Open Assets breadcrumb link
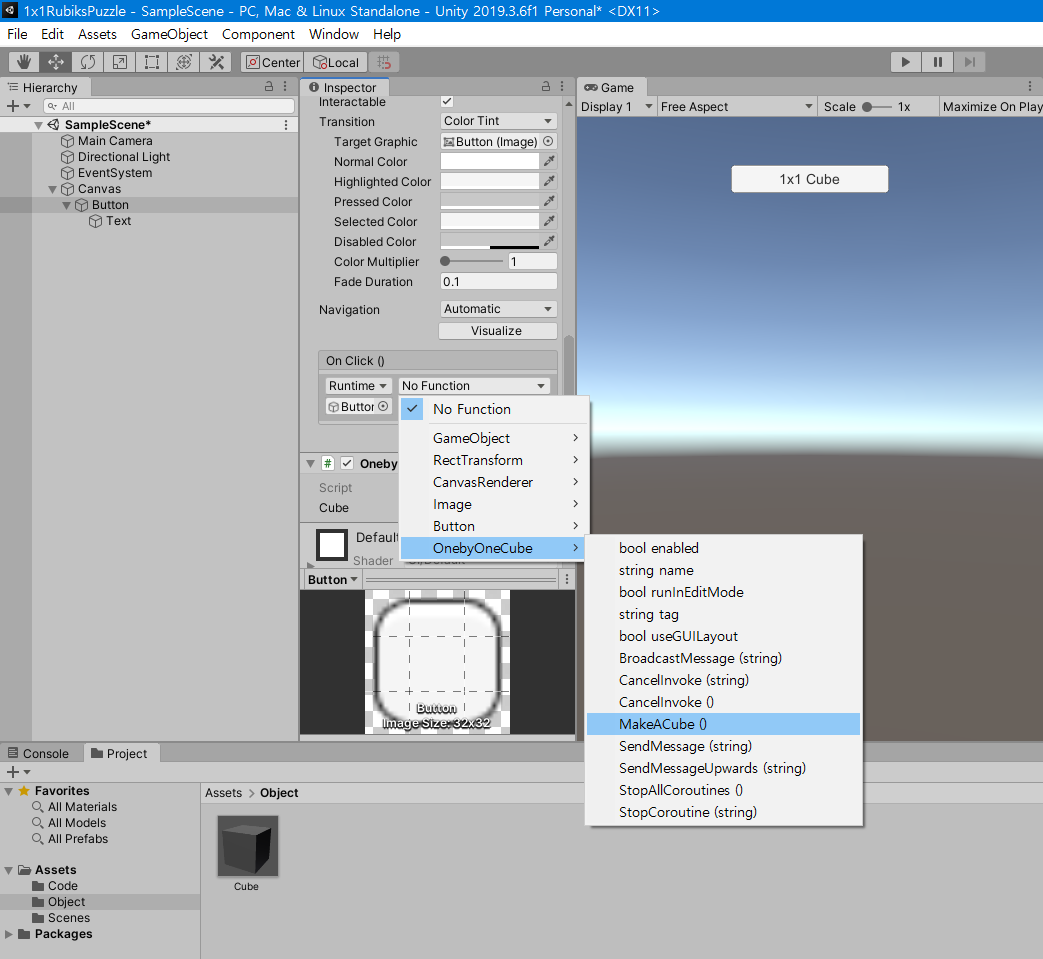The image size is (1043, 959). coord(224,793)
